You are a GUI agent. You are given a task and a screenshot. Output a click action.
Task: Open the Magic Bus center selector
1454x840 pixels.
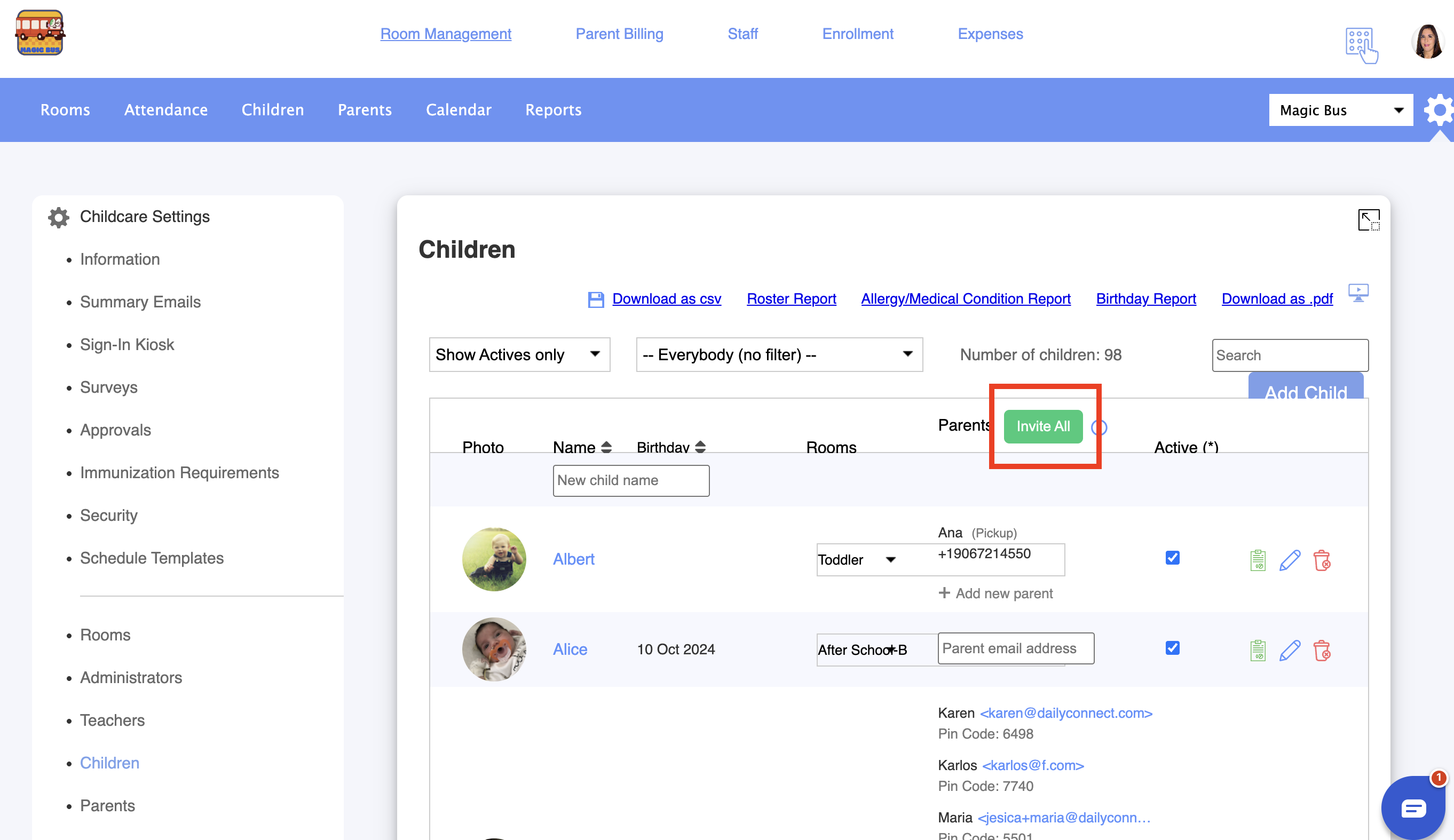(x=1340, y=109)
